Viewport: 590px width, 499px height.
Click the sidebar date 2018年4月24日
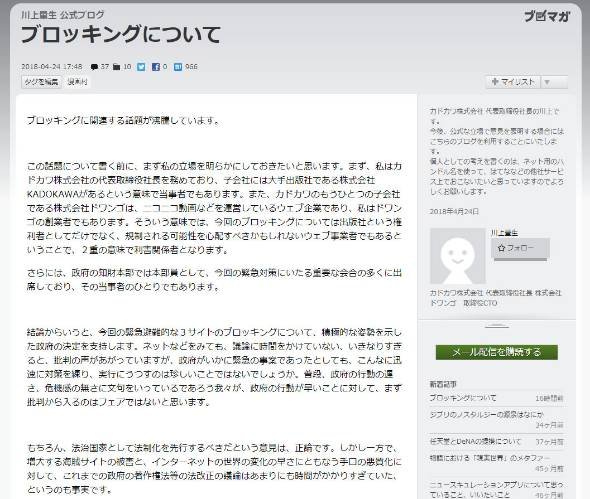pyautogui.click(x=454, y=211)
